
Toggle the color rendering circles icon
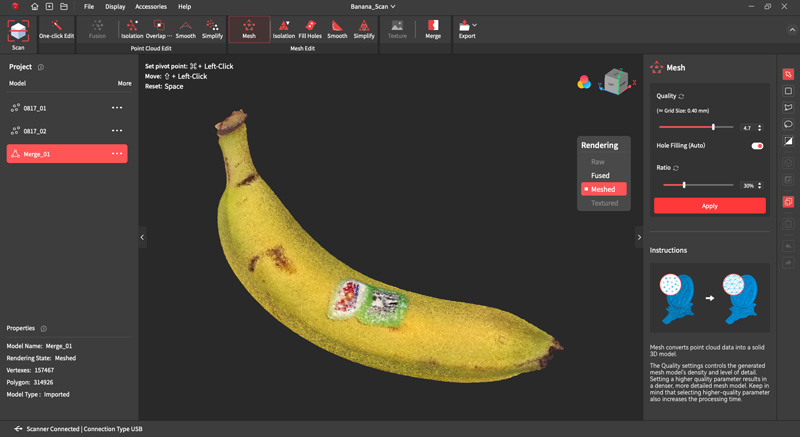pos(584,82)
